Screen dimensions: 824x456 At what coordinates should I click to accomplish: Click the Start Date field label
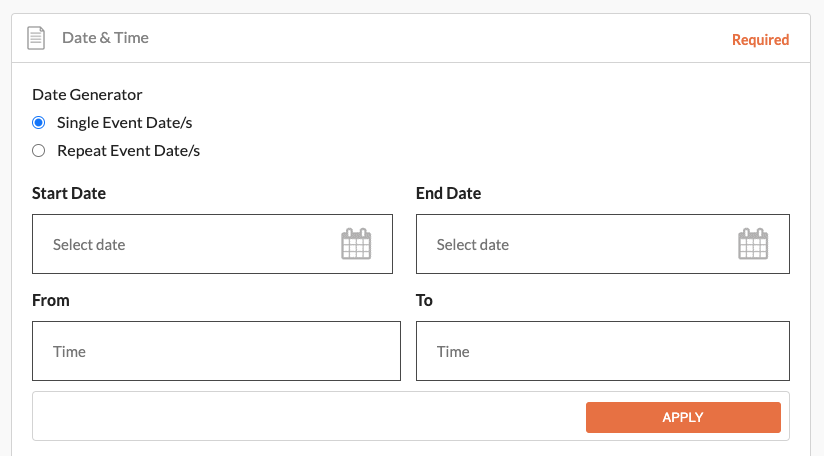click(x=69, y=193)
